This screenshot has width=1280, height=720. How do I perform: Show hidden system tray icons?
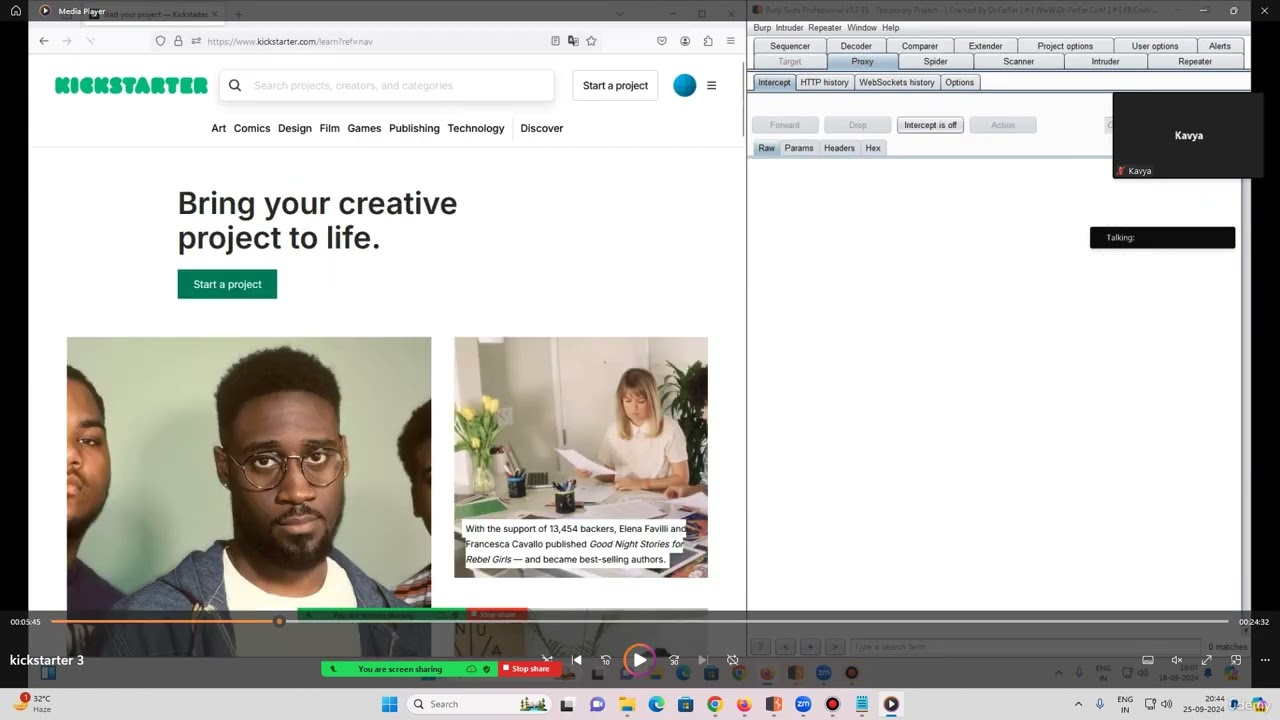point(1078,704)
